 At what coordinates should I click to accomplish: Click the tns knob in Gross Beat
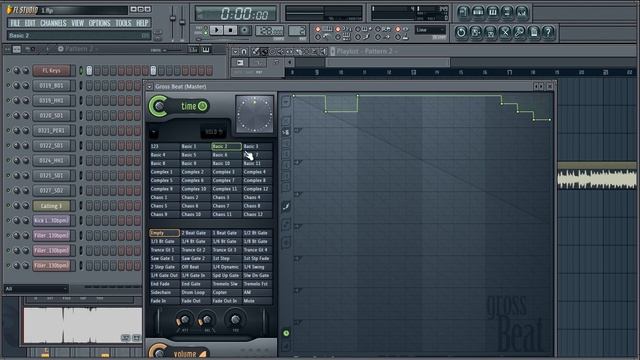point(235,320)
